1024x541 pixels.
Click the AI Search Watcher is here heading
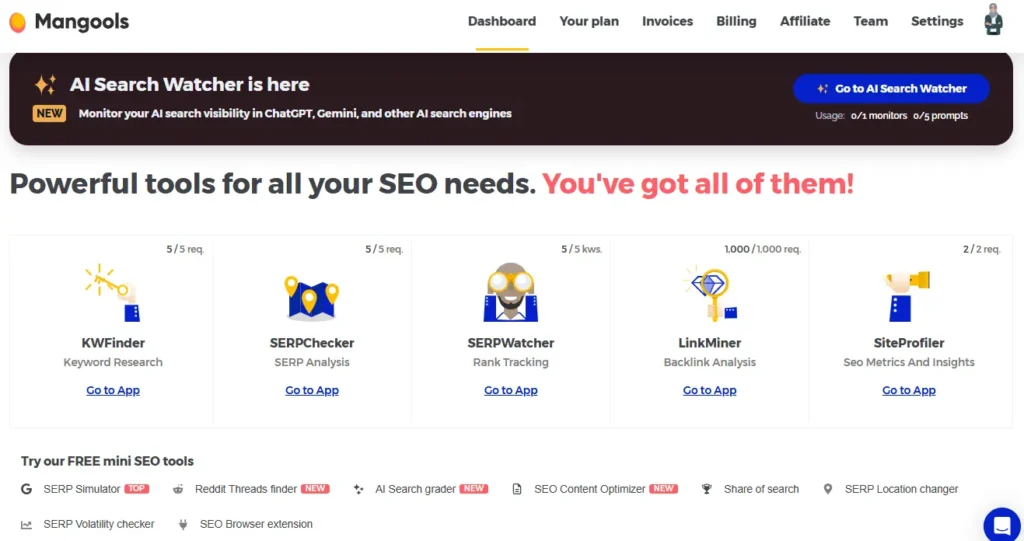coord(189,84)
